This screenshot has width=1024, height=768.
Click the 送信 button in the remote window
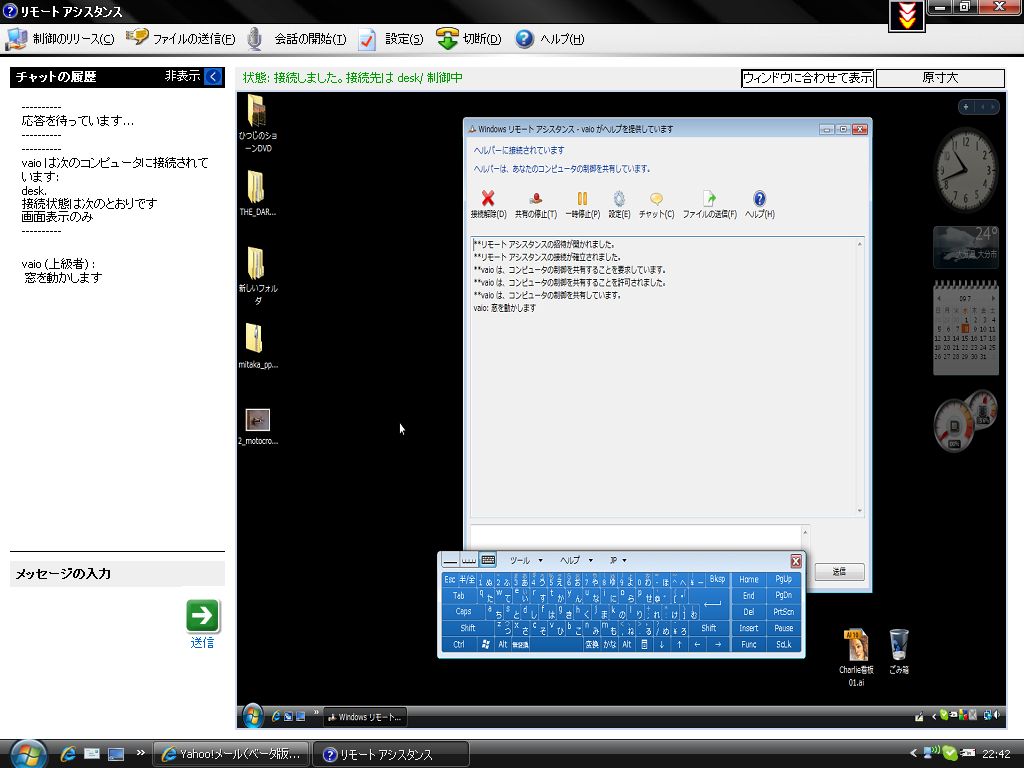[x=839, y=571]
